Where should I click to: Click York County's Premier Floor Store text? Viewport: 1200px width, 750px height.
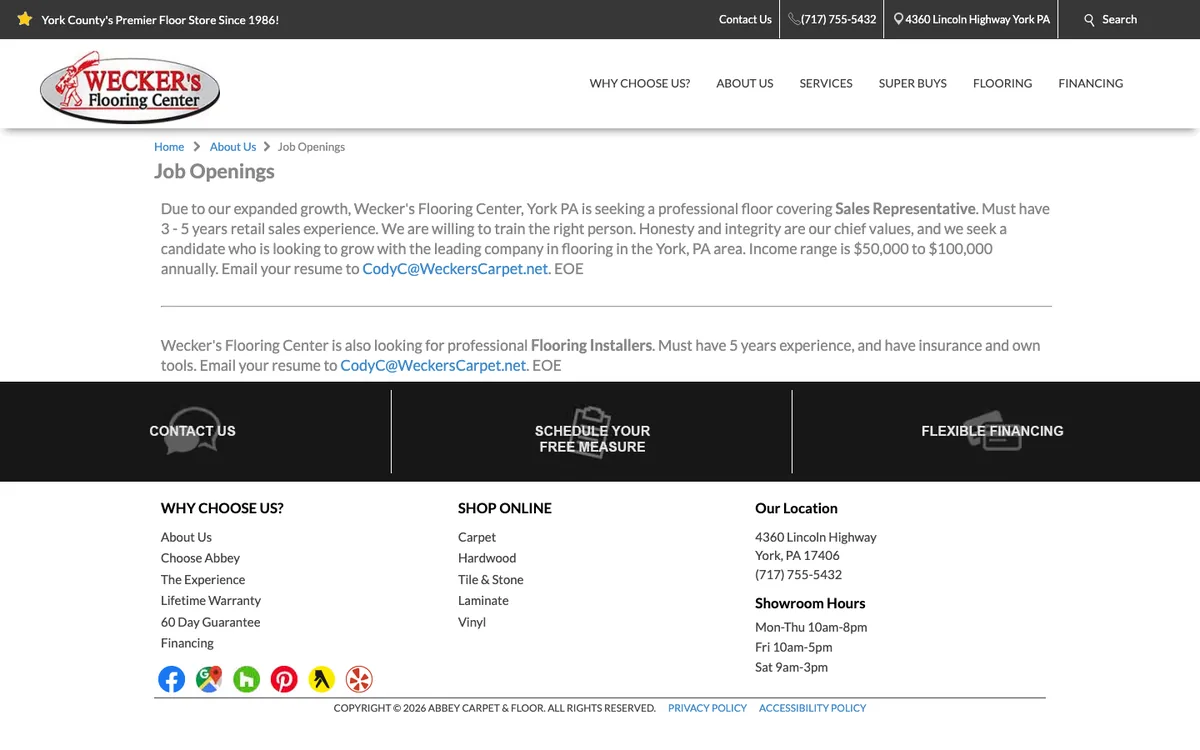click(x=160, y=19)
